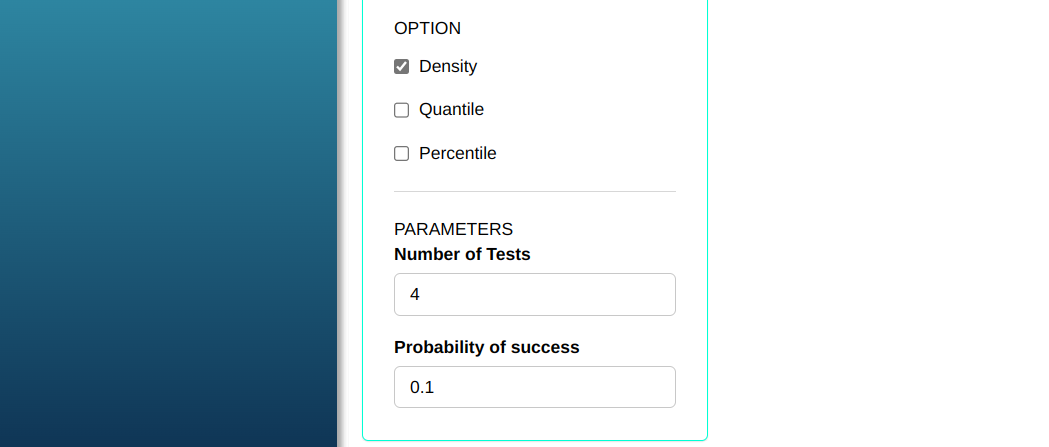Click the Quantile label text

point(451,110)
